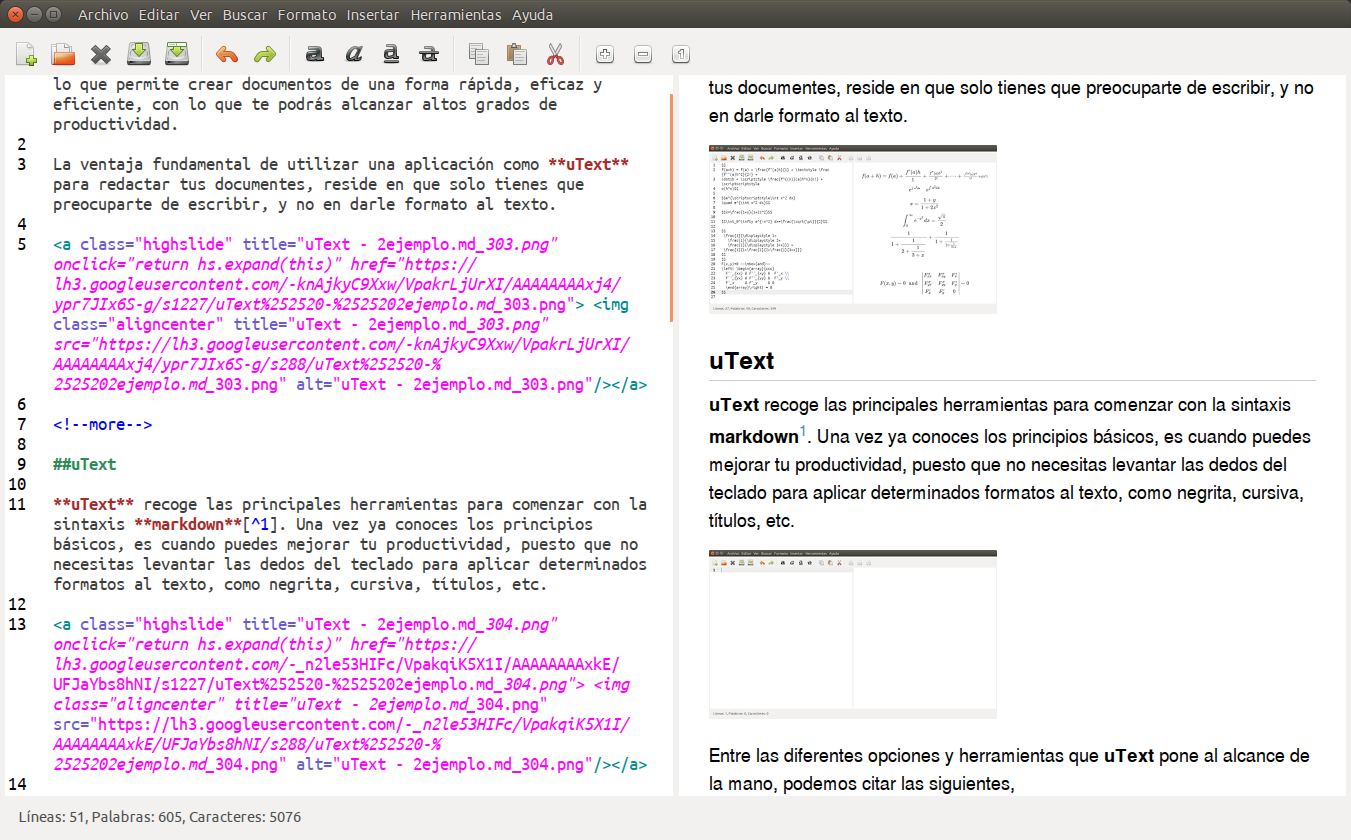This screenshot has height=840, width=1351.
Task: Open a file using the folder icon
Action: tap(63, 54)
